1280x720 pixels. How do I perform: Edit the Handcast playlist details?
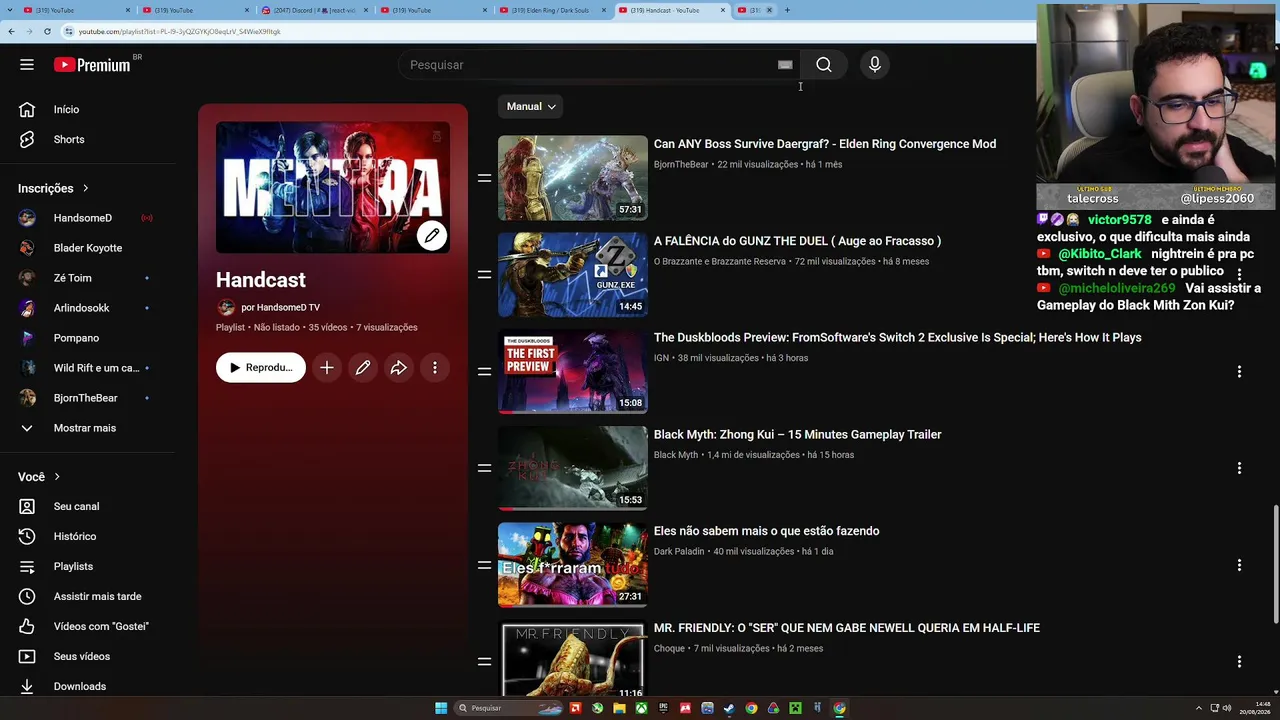pyautogui.click(x=363, y=368)
